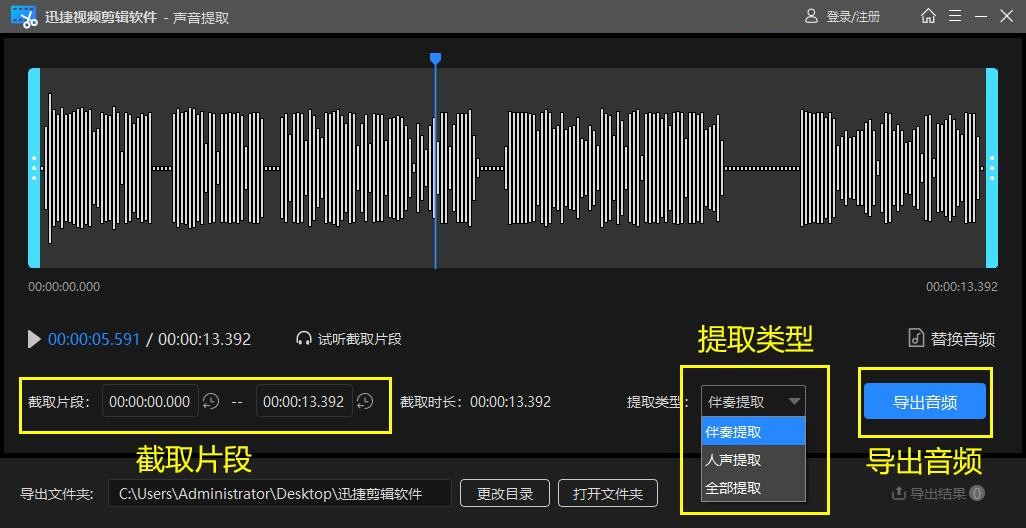1026x528 pixels.
Task: Click the start time field 00:00:00.000
Action: [150, 401]
